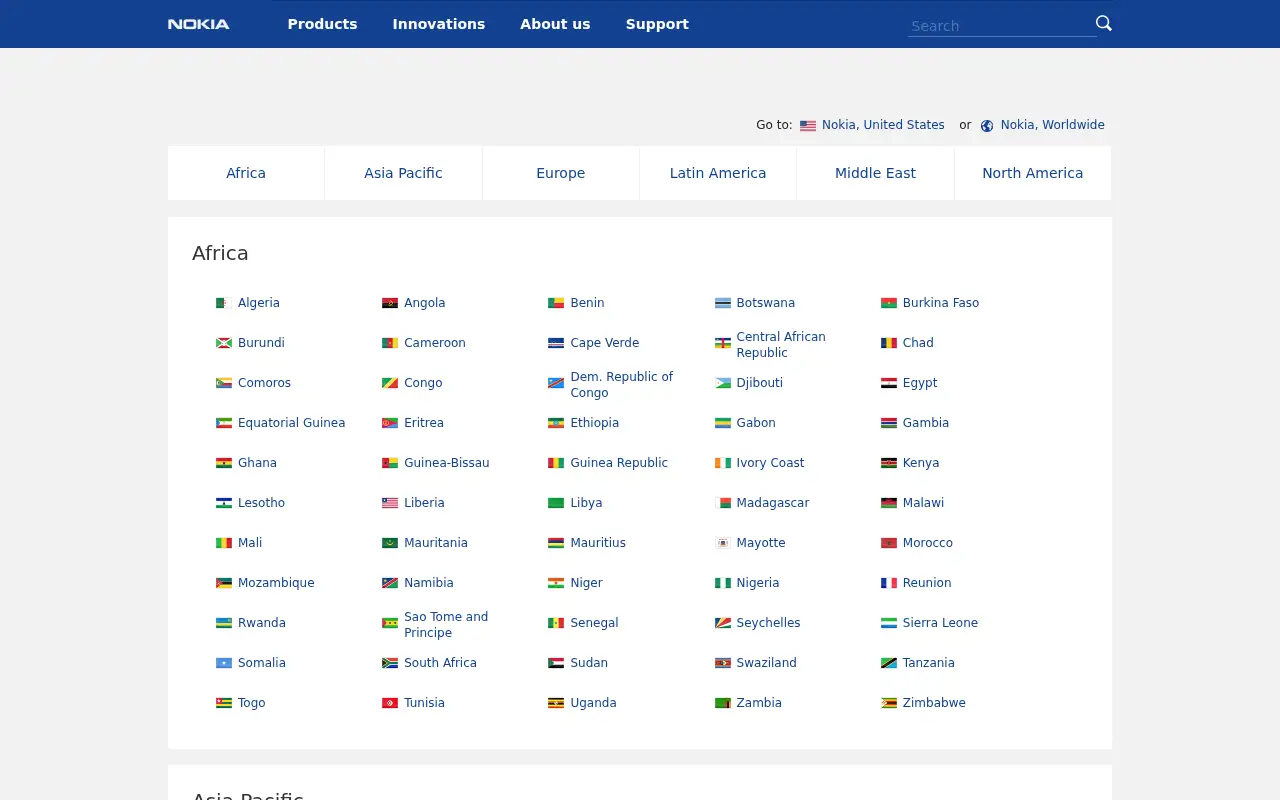Click the Nigeria flag icon
The image size is (1280, 800).
(x=723, y=583)
